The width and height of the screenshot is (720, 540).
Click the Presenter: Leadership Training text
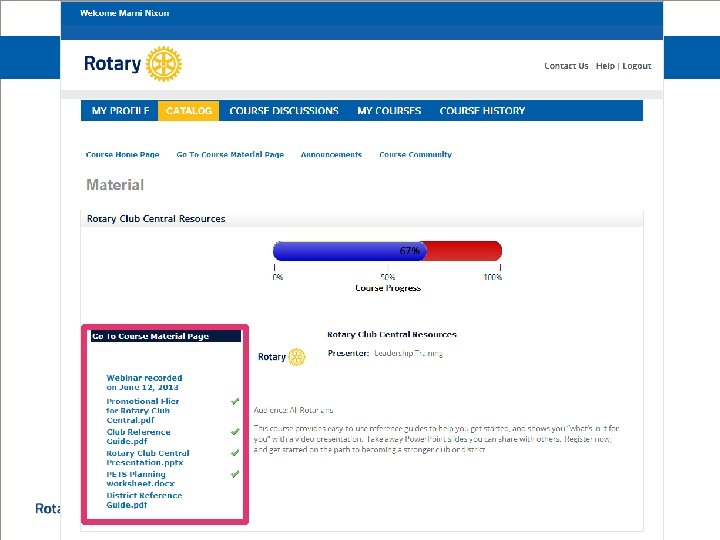pyautogui.click(x=385, y=353)
